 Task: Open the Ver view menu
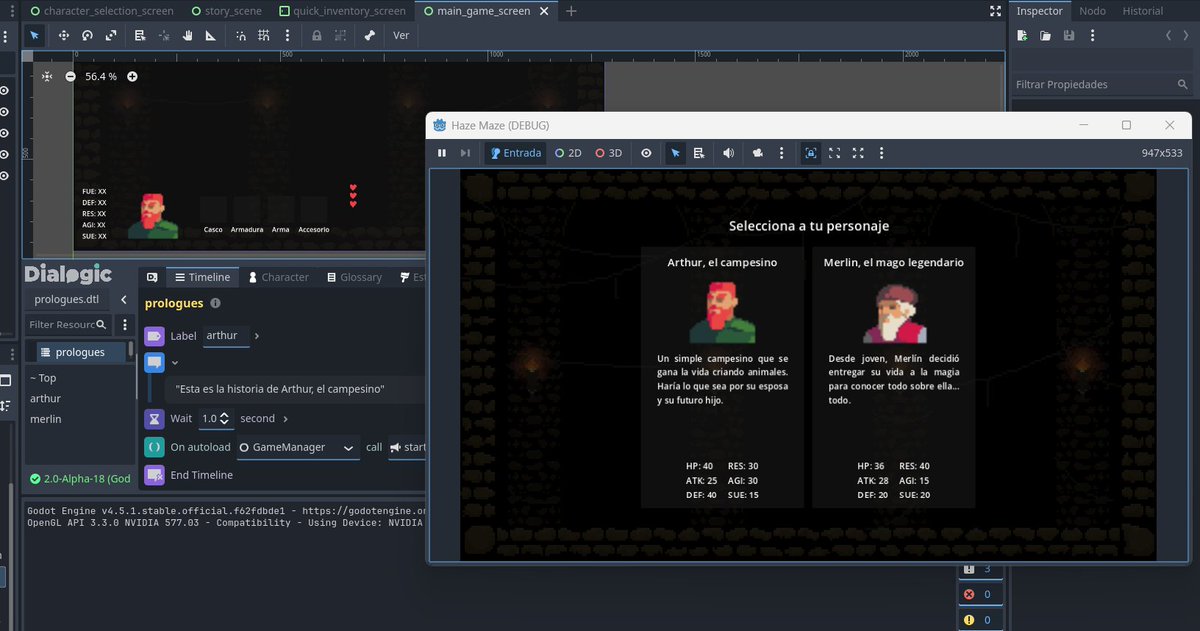tap(401, 35)
